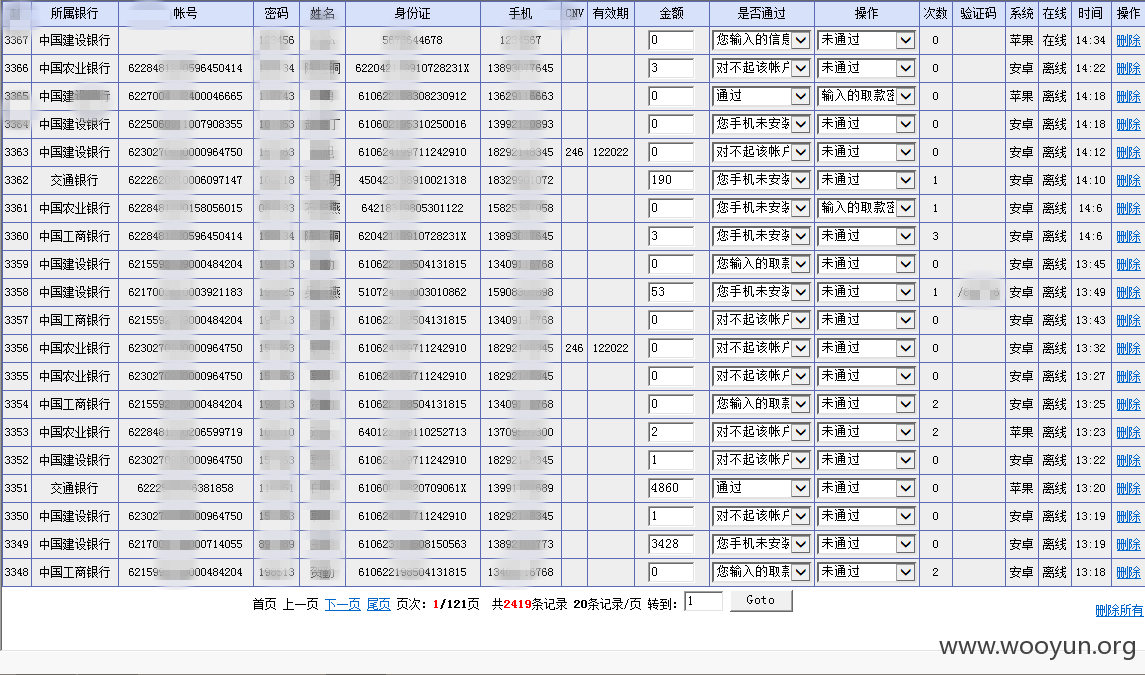This screenshot has height=675, width=1145.
Task: Delete row 3351 using 删除 link
Action: tap(1128, 489)
